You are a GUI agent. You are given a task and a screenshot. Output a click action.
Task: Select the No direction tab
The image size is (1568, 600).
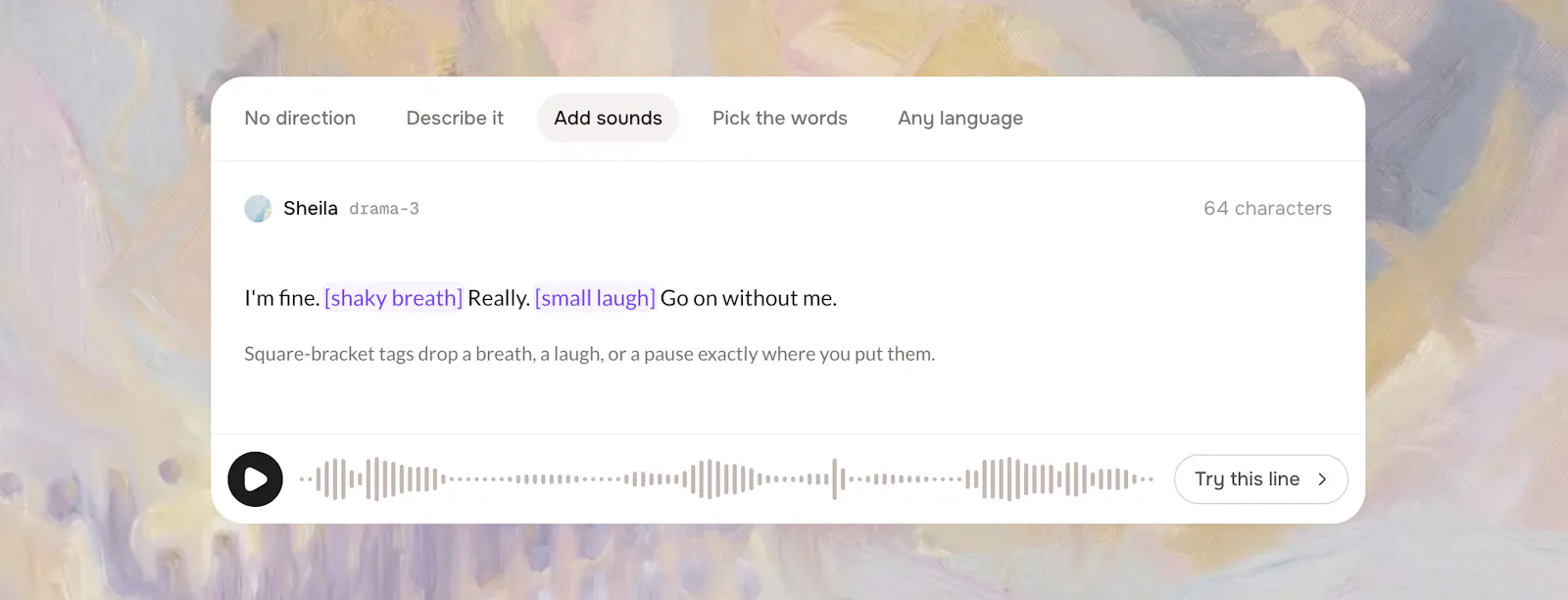[x=300, y=119]
